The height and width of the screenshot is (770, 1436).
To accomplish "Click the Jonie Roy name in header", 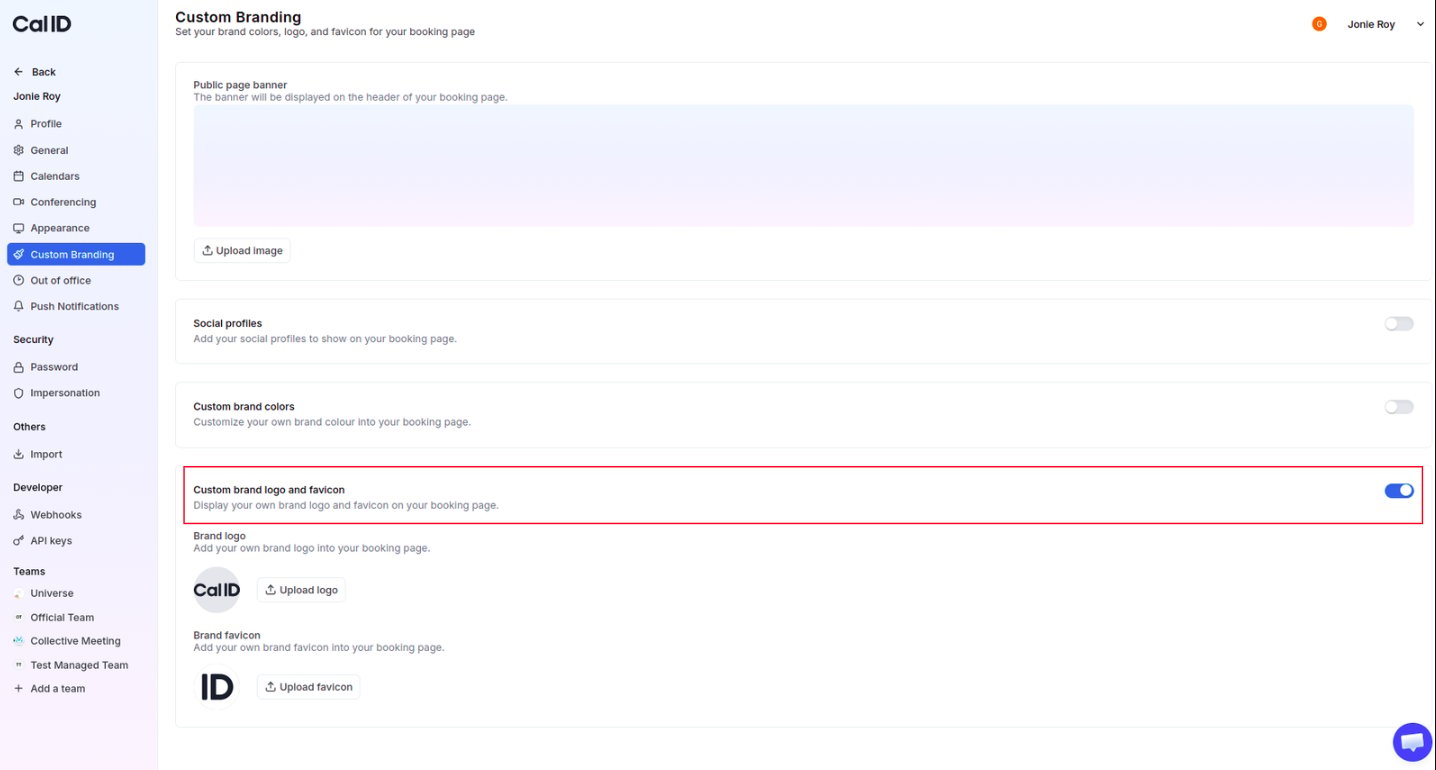I will [1371, 24].
